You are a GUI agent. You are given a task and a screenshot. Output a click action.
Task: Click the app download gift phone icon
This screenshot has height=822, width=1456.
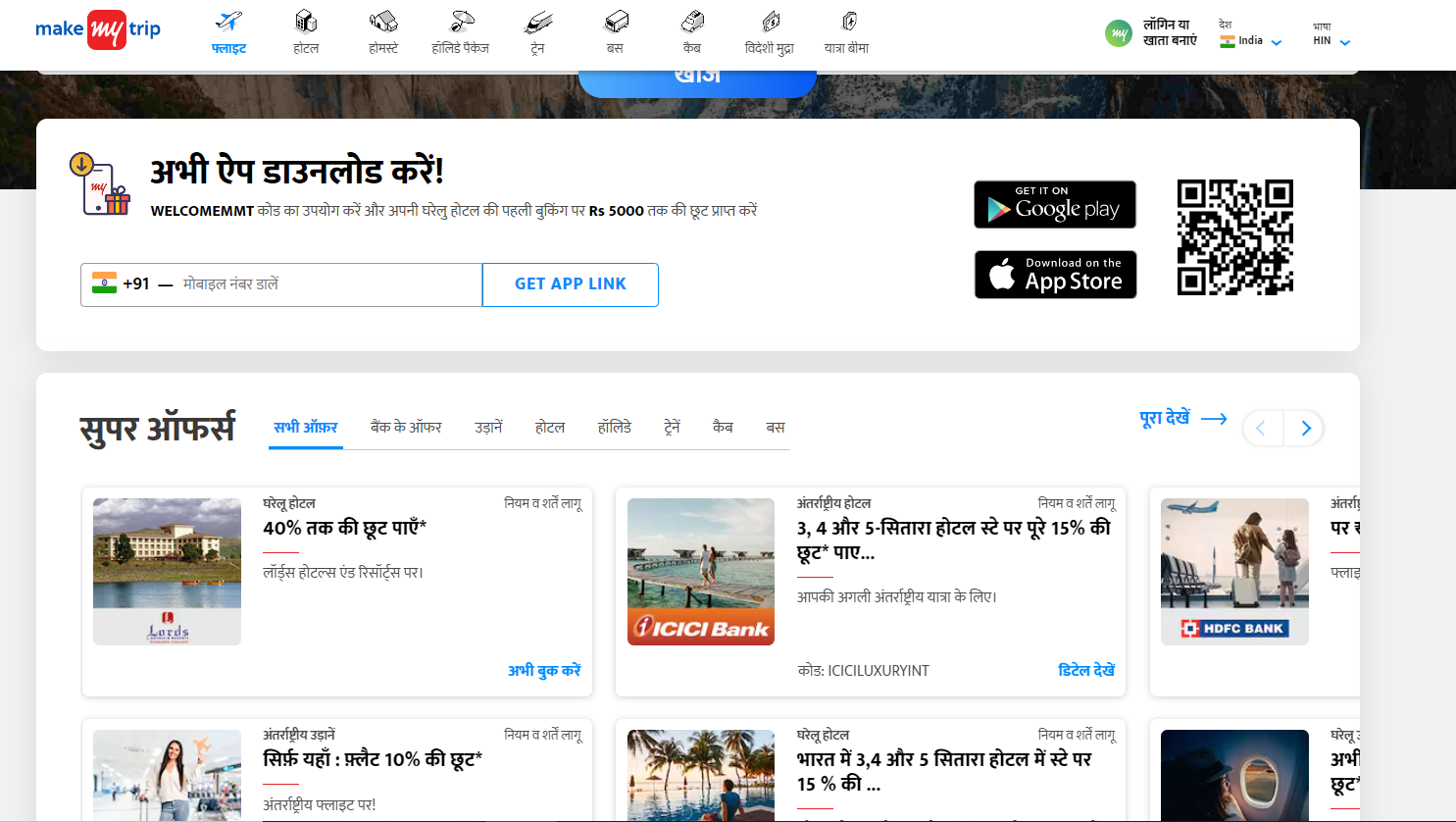100,184
